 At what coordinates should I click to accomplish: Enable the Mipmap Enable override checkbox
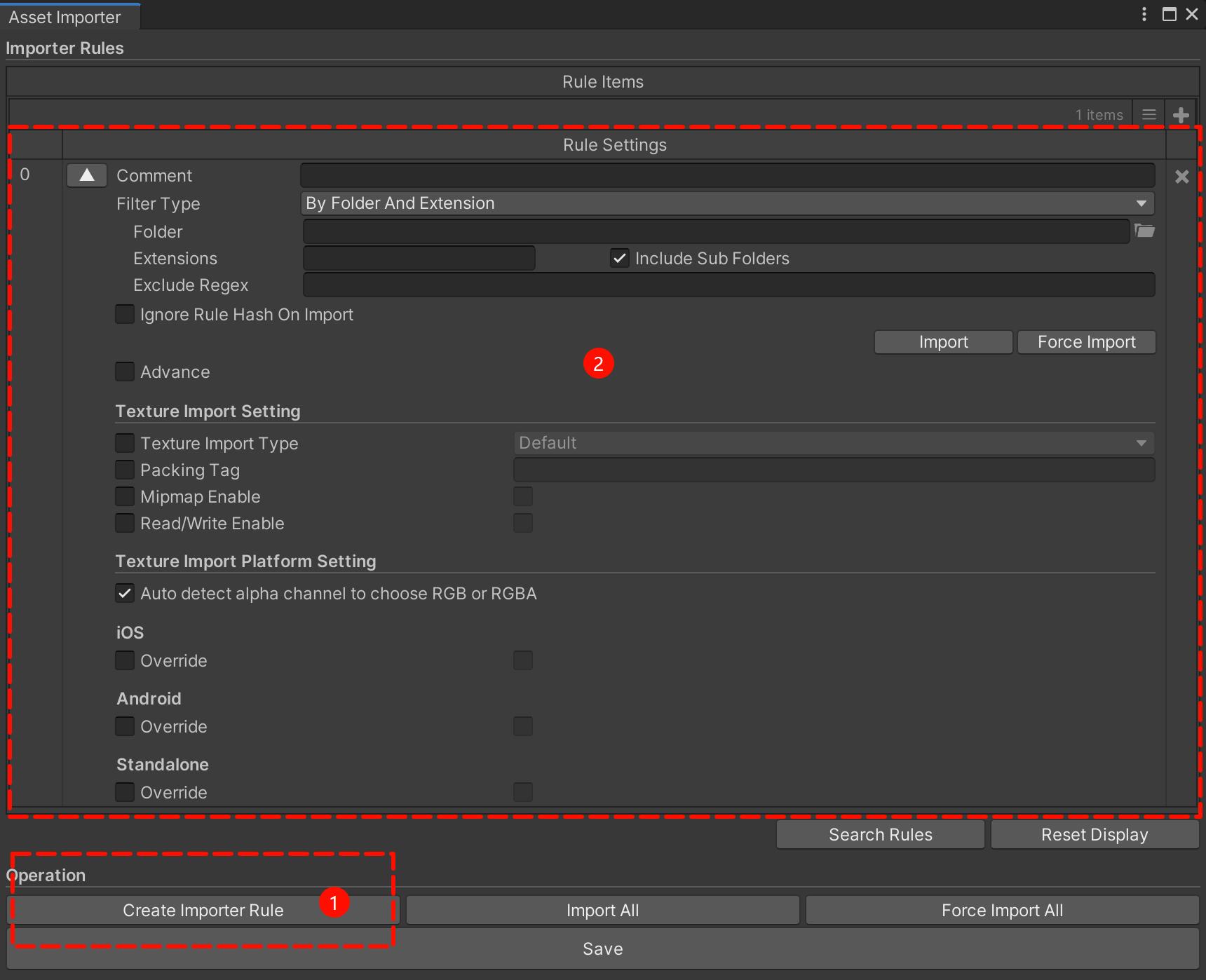[125, 496]
